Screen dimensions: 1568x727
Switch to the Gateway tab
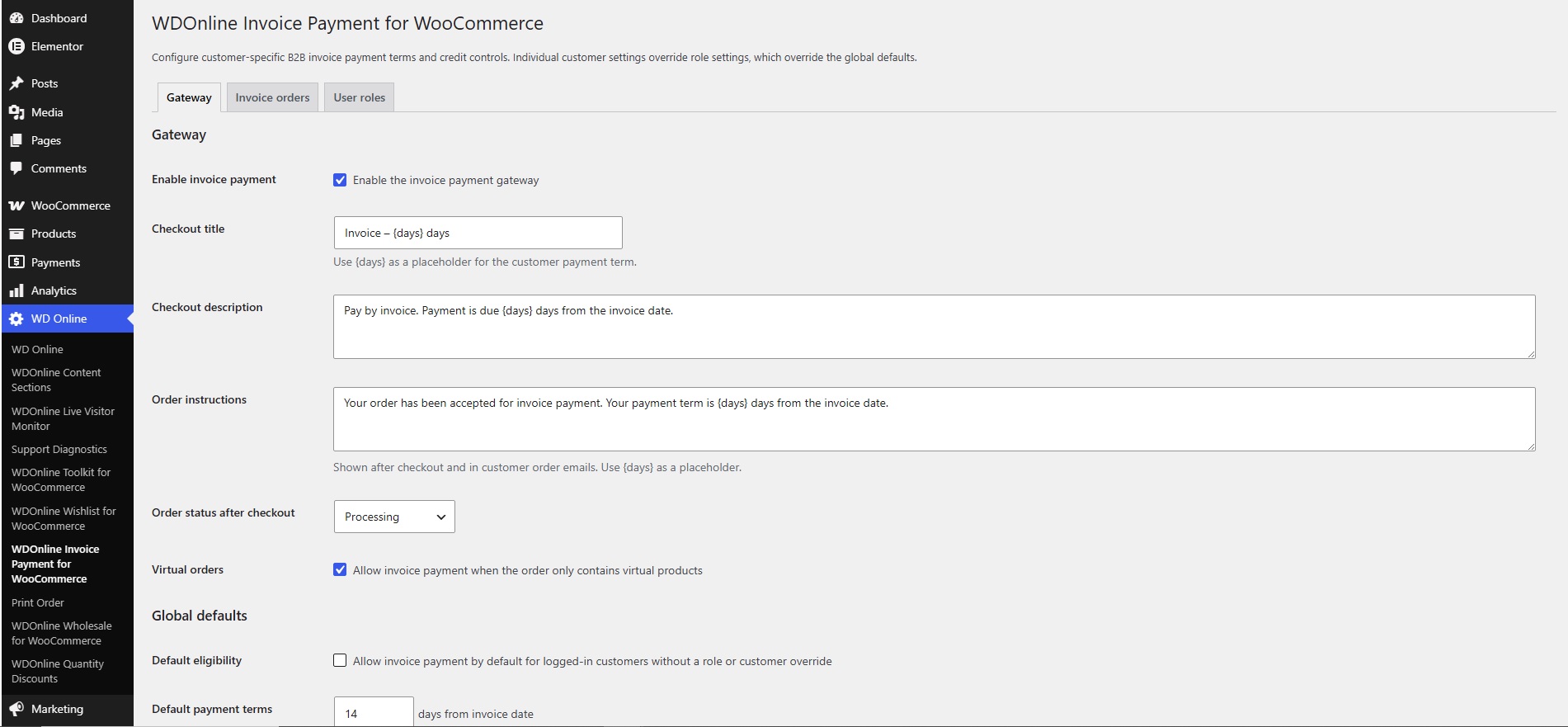click(x=189, y=97)
